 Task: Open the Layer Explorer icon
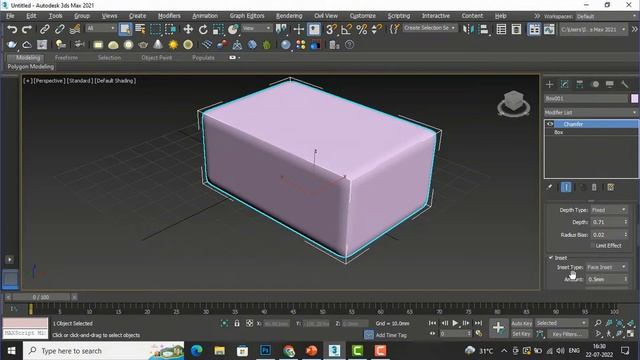pos(516,29)
